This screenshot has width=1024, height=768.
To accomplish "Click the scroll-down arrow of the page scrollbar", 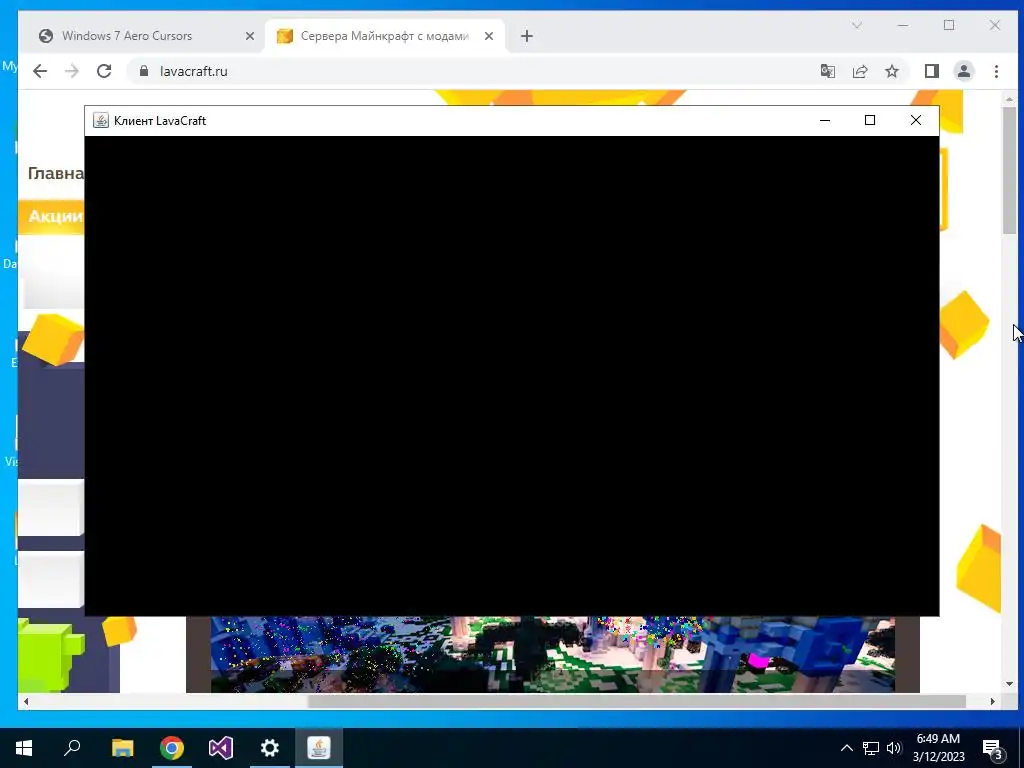I will coord(1010,684).
